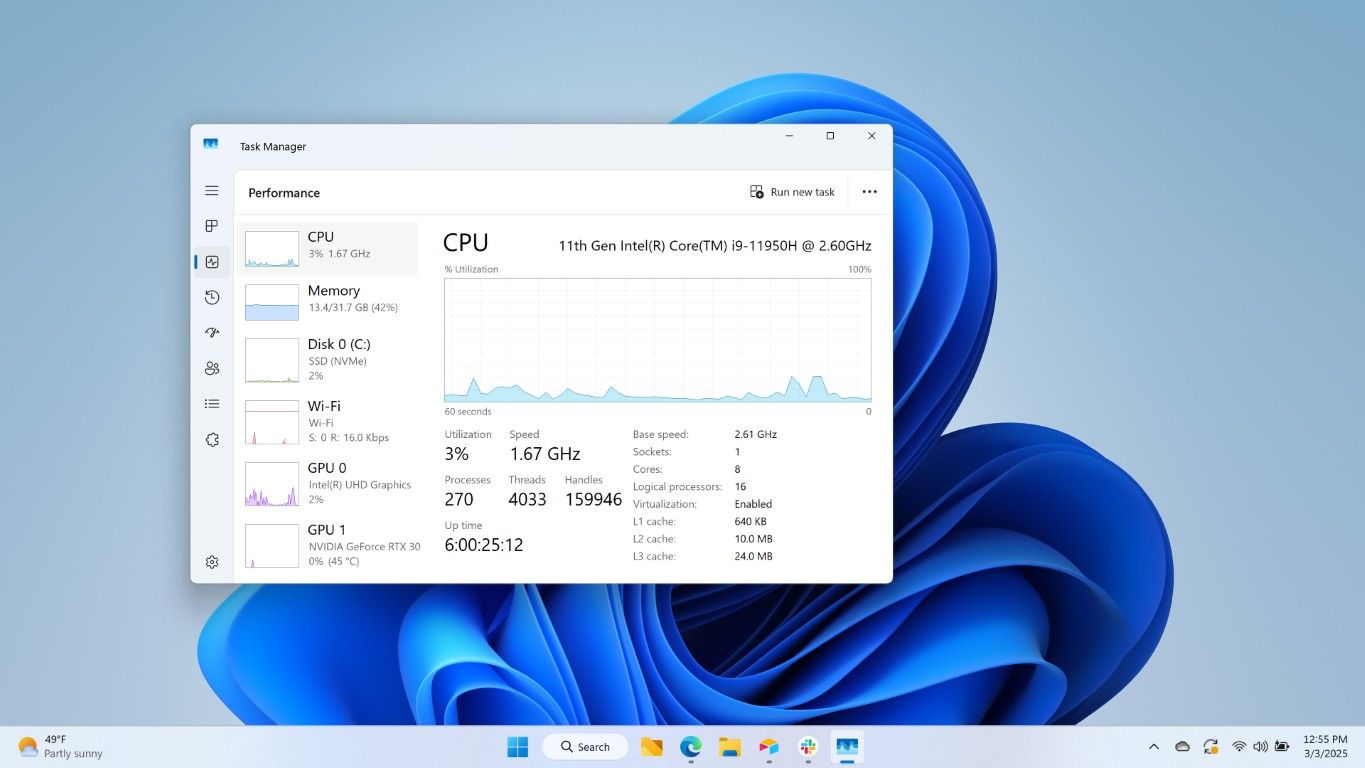Image resolution: width=1365 pixels, height=768 pixels.
Task: Open the Services page
Action: coord(211,439)
